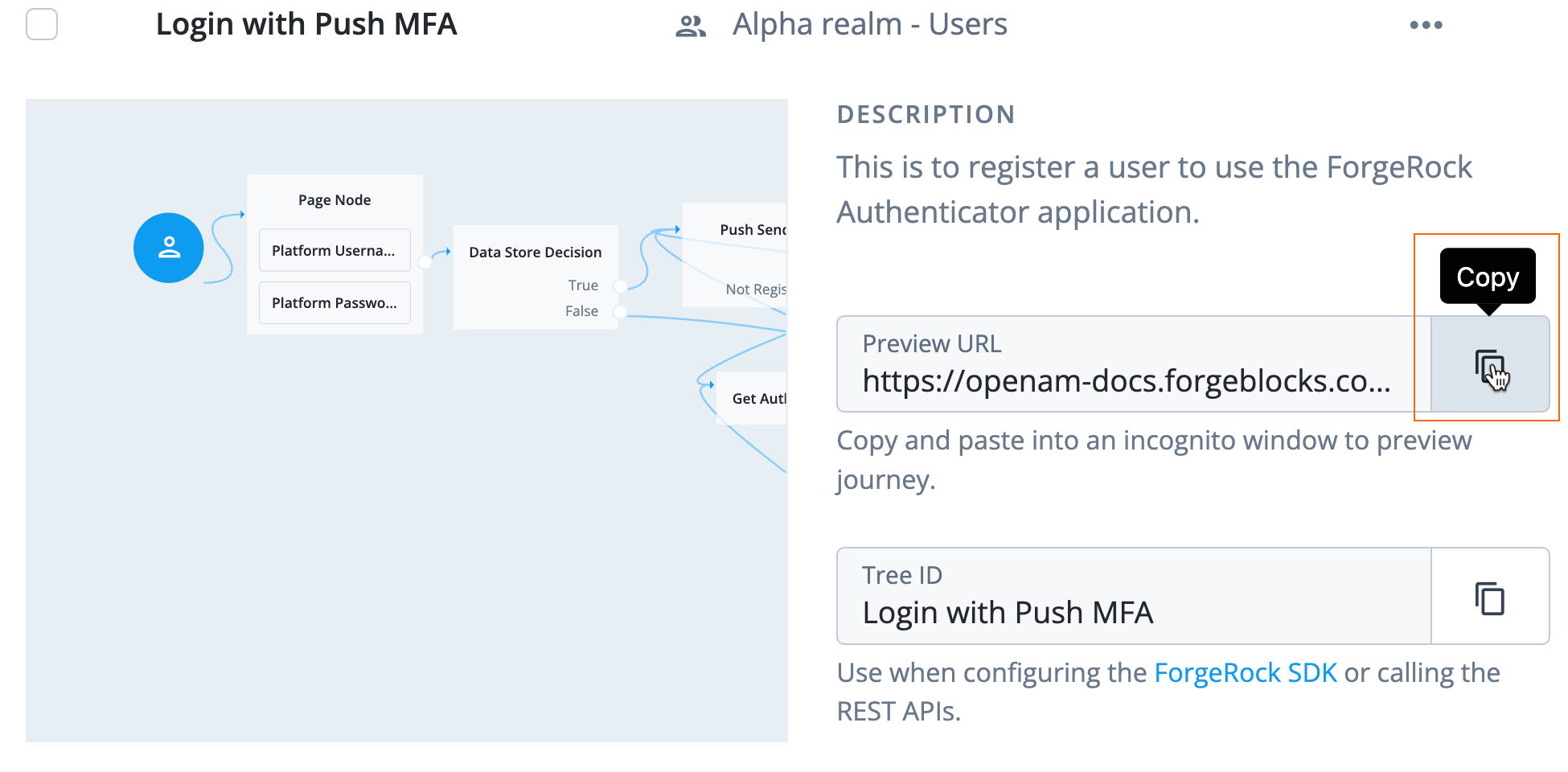Image resolution: width=1568 pixels, height=772 pixels.
Task: Copy the Tree ID using its copy icon
Action: tap(1488, 597)
